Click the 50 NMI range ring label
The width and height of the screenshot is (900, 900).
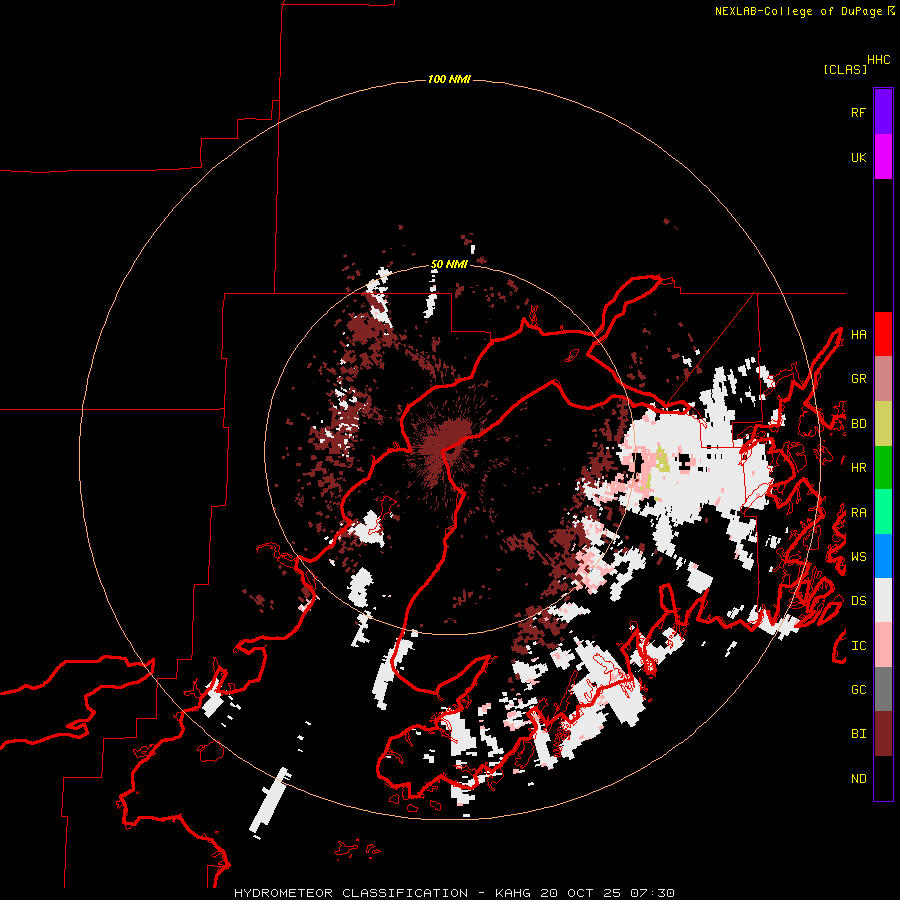click(x=449, y=264)
